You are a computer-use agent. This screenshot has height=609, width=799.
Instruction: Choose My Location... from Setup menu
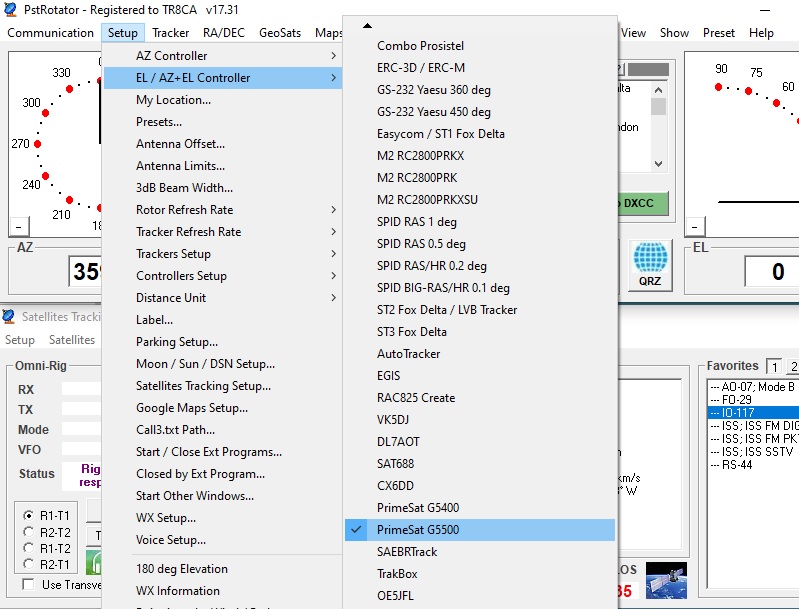[x=222, y=100]
